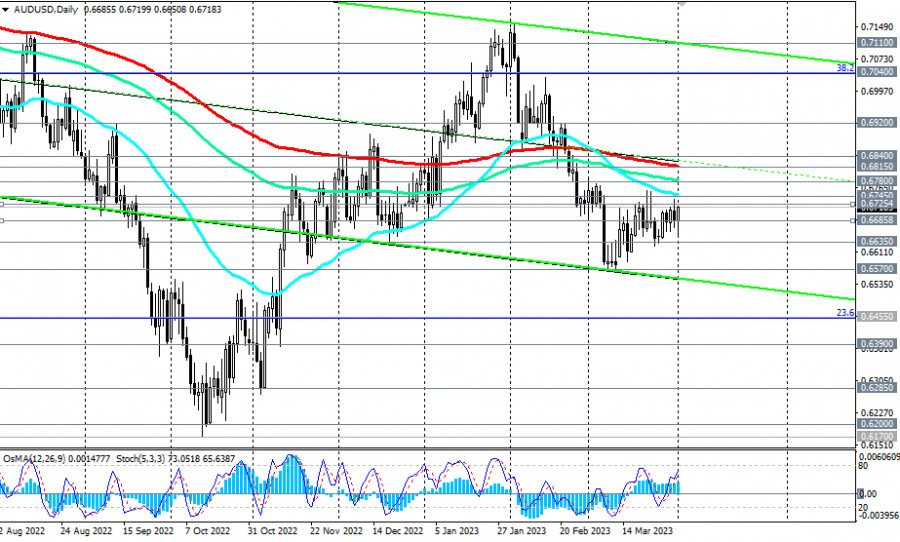Click the 0.63900 price level label
Screen dimensions: 900x542
877,343
